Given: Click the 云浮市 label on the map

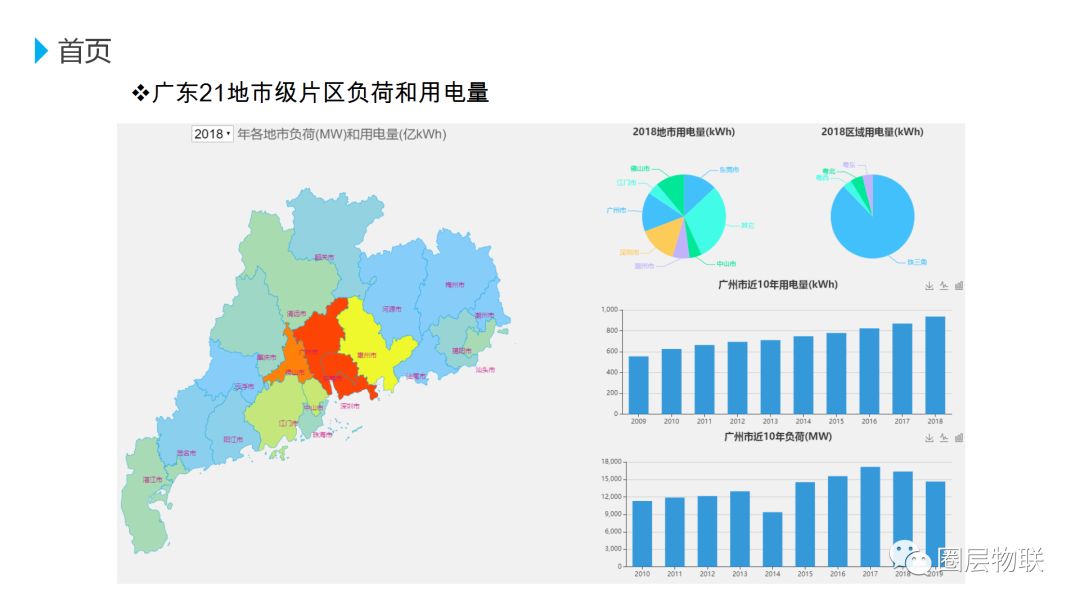Looking at the screenshot, I should (244, 386).
